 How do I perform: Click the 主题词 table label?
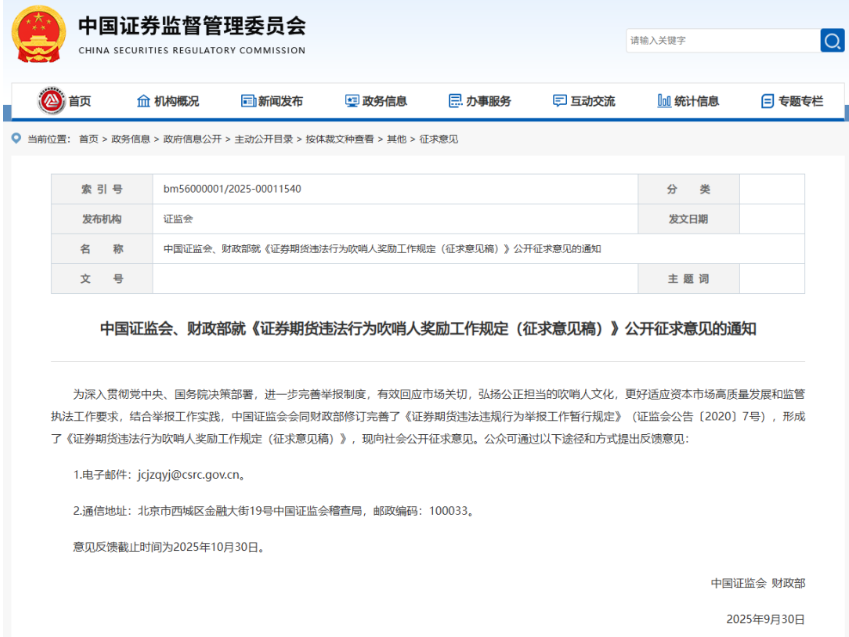688,278
